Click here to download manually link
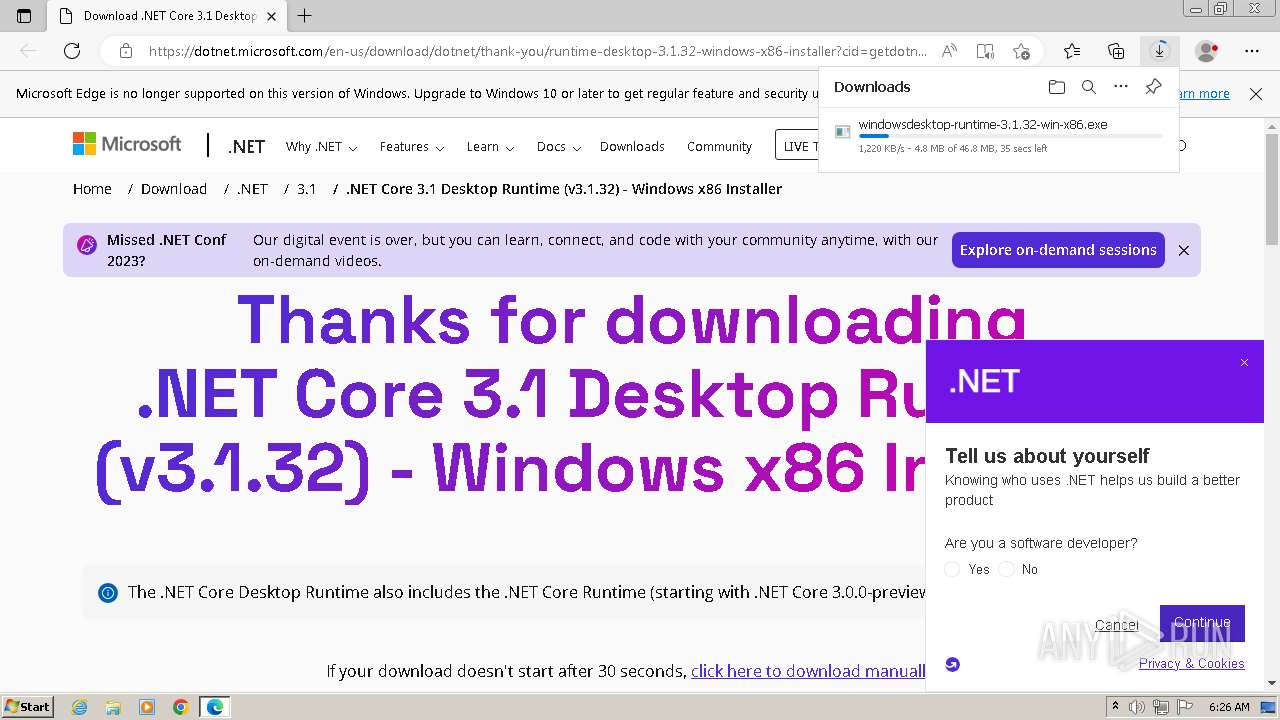 coord(808,671)
